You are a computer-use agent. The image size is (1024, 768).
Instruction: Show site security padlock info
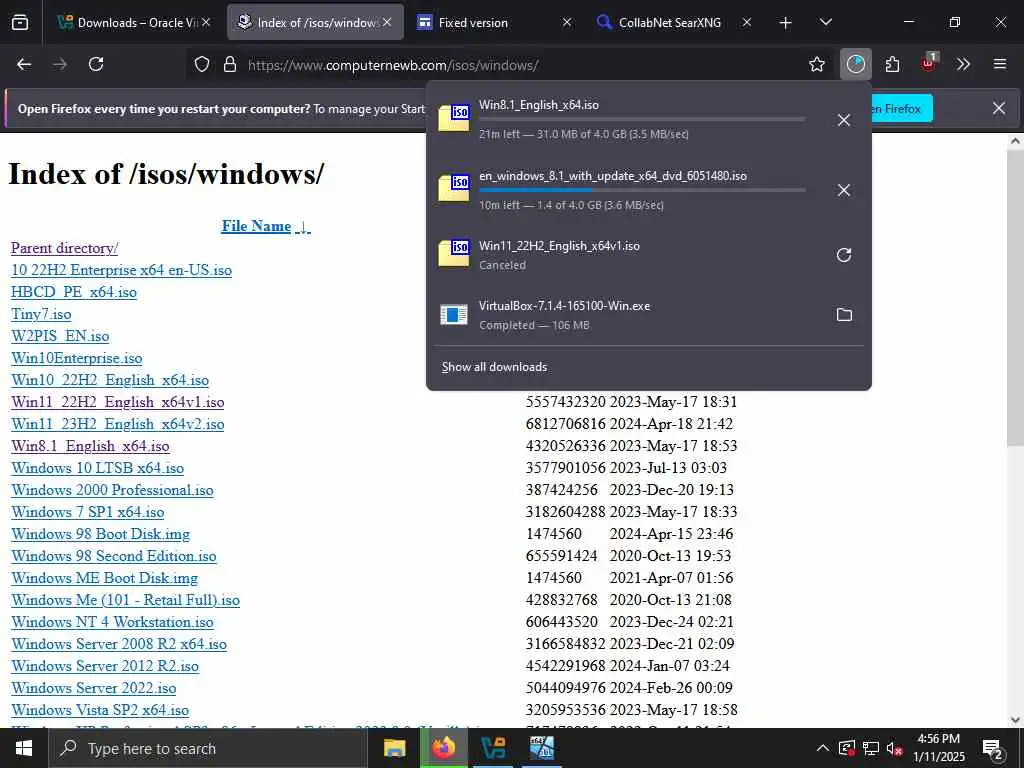(230, 64)
